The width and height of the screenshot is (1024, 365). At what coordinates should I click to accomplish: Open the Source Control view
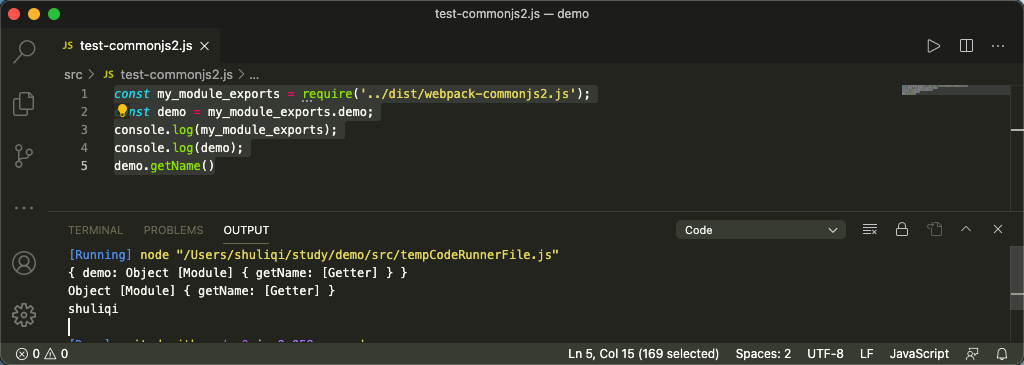[x=24, y=157]
